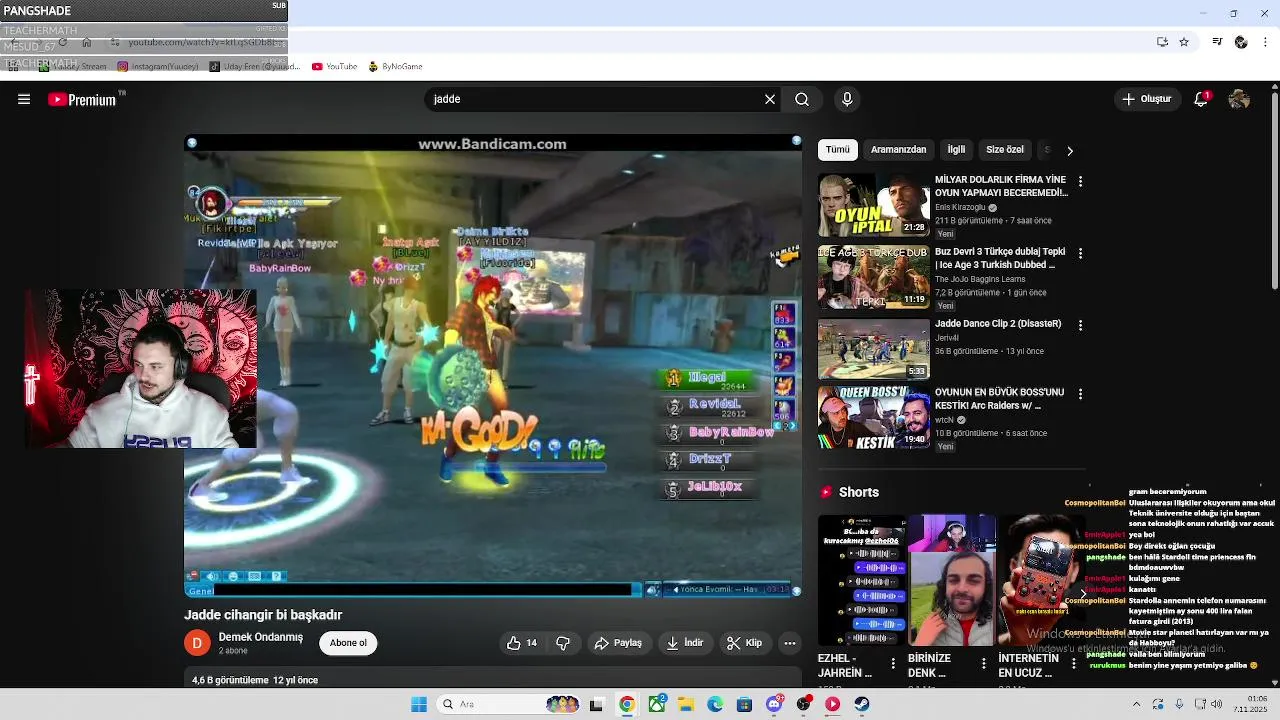
Task: Open the YouTube hamburger guide menu
Action: [24, 99]
